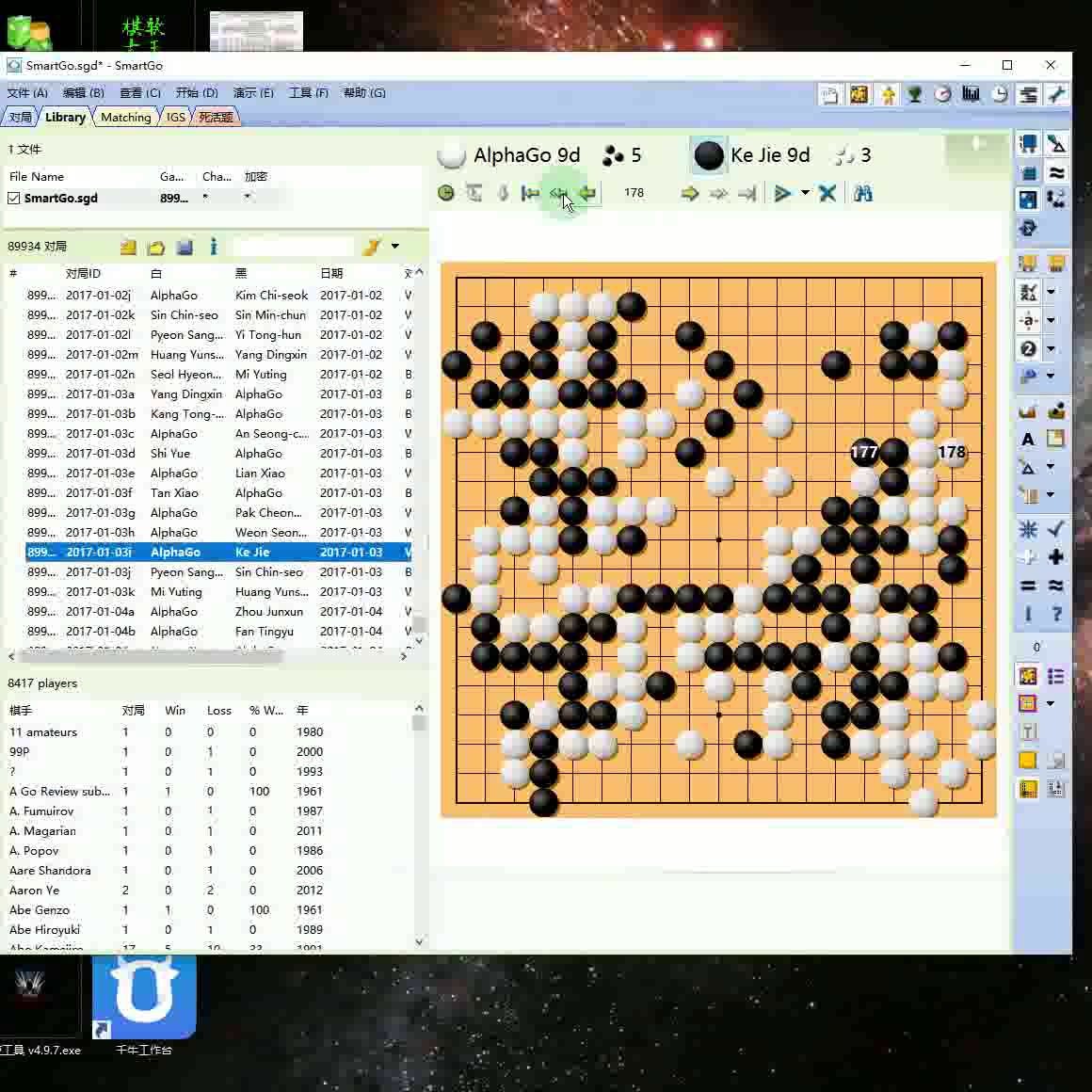Select the board analysis chart icon in the toolbar
Image resolution: width=1092 pixels, height=1092 pixels.
(x=971, y=94)
